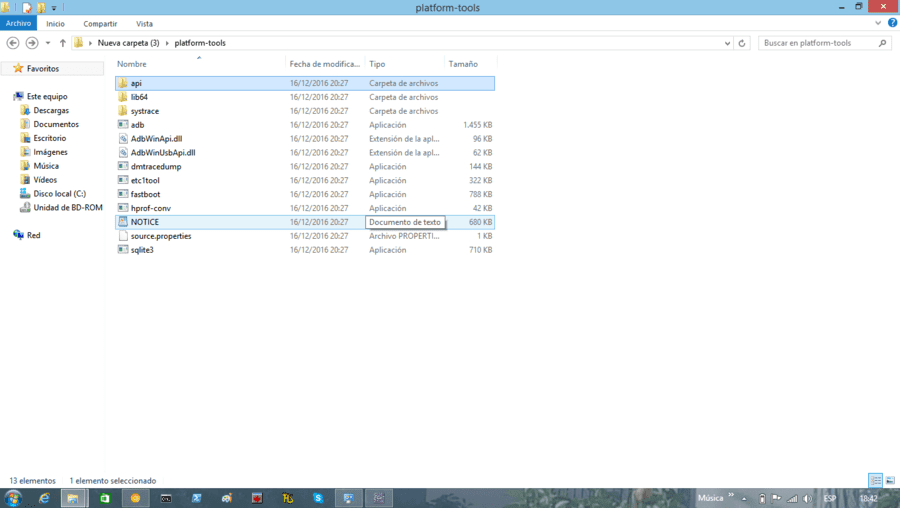Select the sqlite3 application icon
The height and width of the screenshot is (508, 900).
tap(123, 250)
